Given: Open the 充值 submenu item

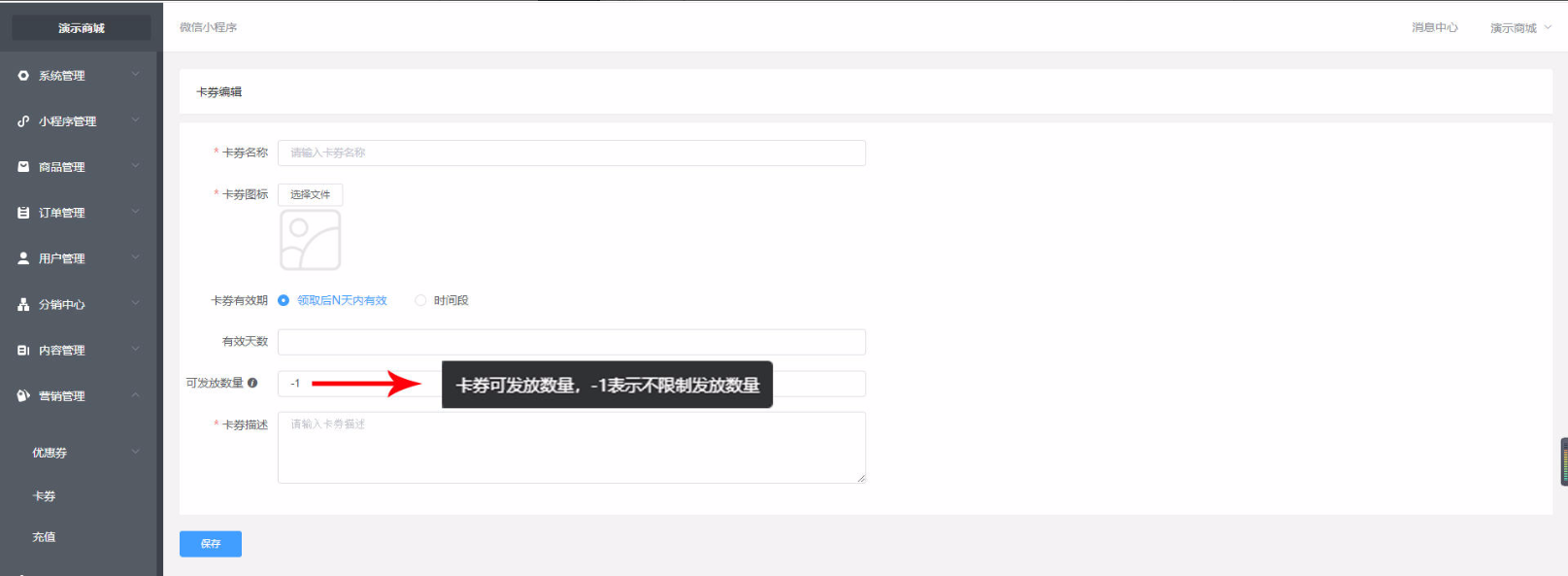Looking at the screenshot, I should coord(45,536).
